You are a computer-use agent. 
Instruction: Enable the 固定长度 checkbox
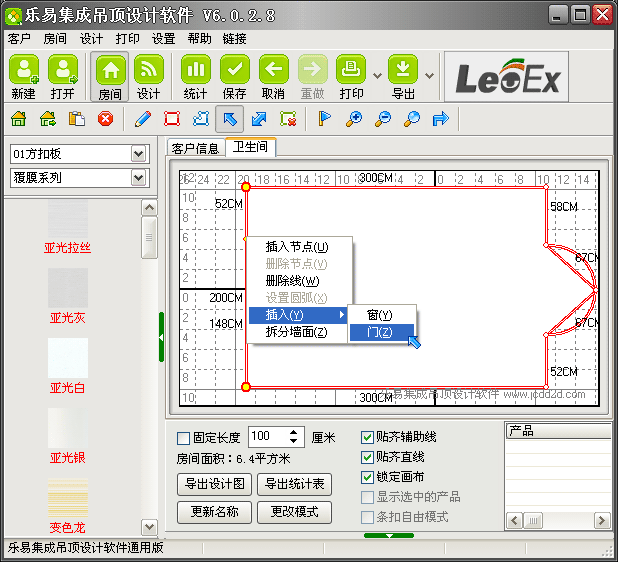point(183,438)
